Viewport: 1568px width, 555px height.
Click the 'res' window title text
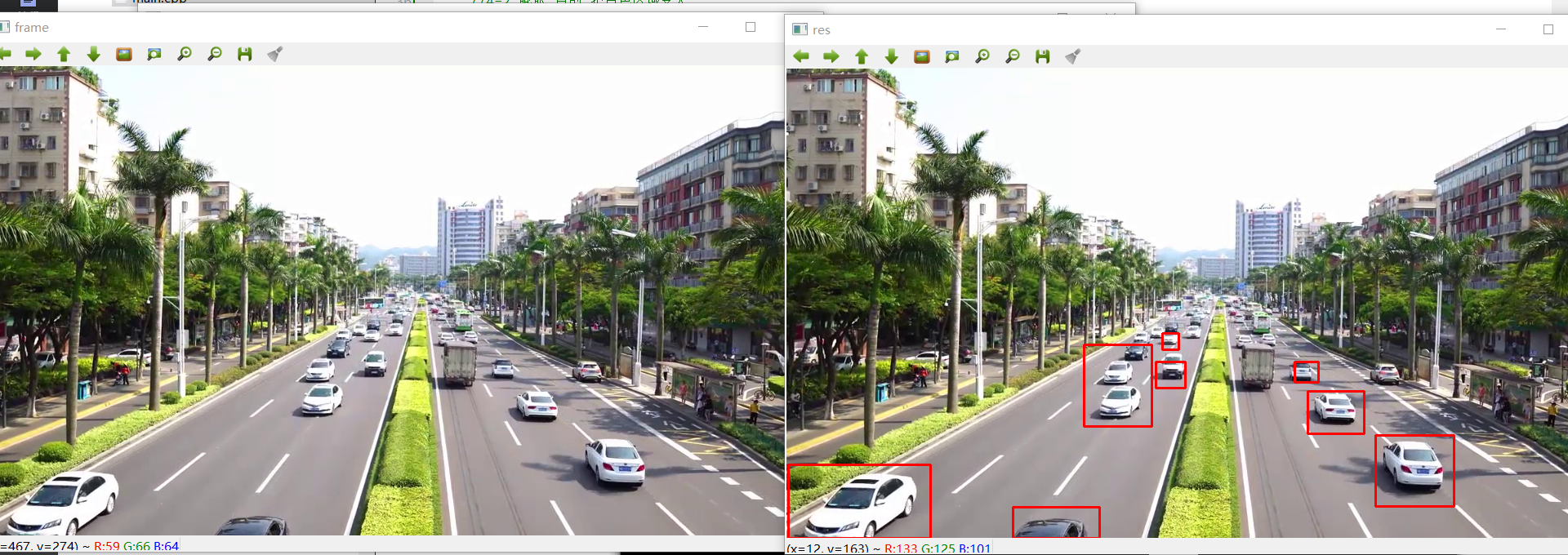822,30
